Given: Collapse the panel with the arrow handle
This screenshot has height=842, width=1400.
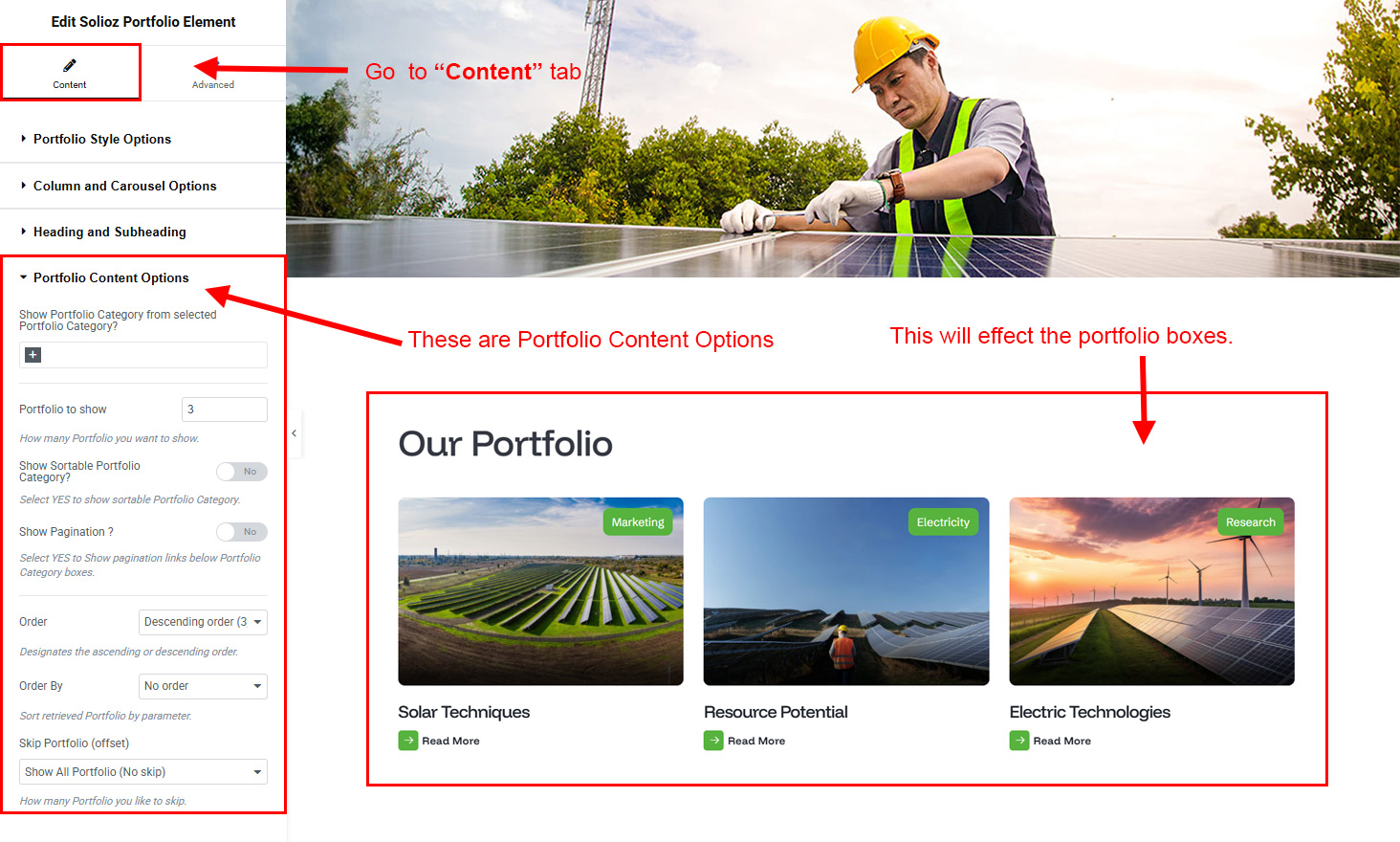Looking at the screenshot, I should click(x=295, y=433).
